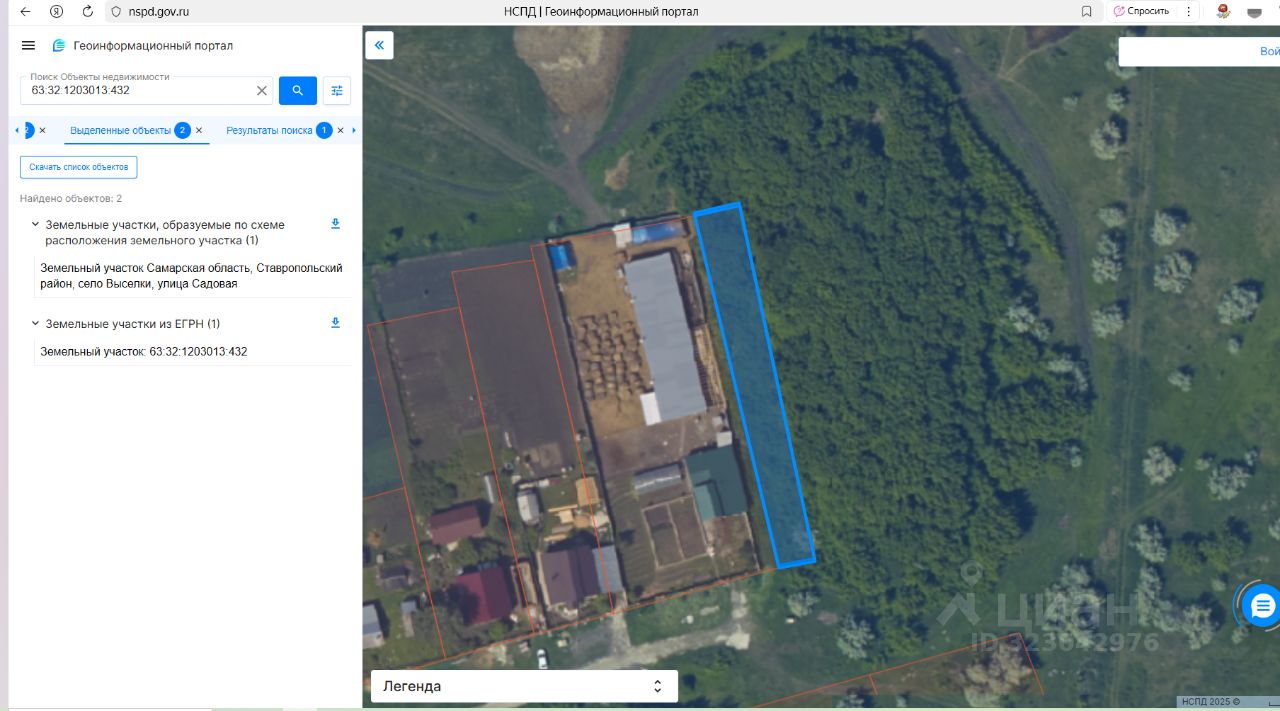
Task: Open the hamburger menu of the portal
Action: pyautogui.click(x=28, y=46)
